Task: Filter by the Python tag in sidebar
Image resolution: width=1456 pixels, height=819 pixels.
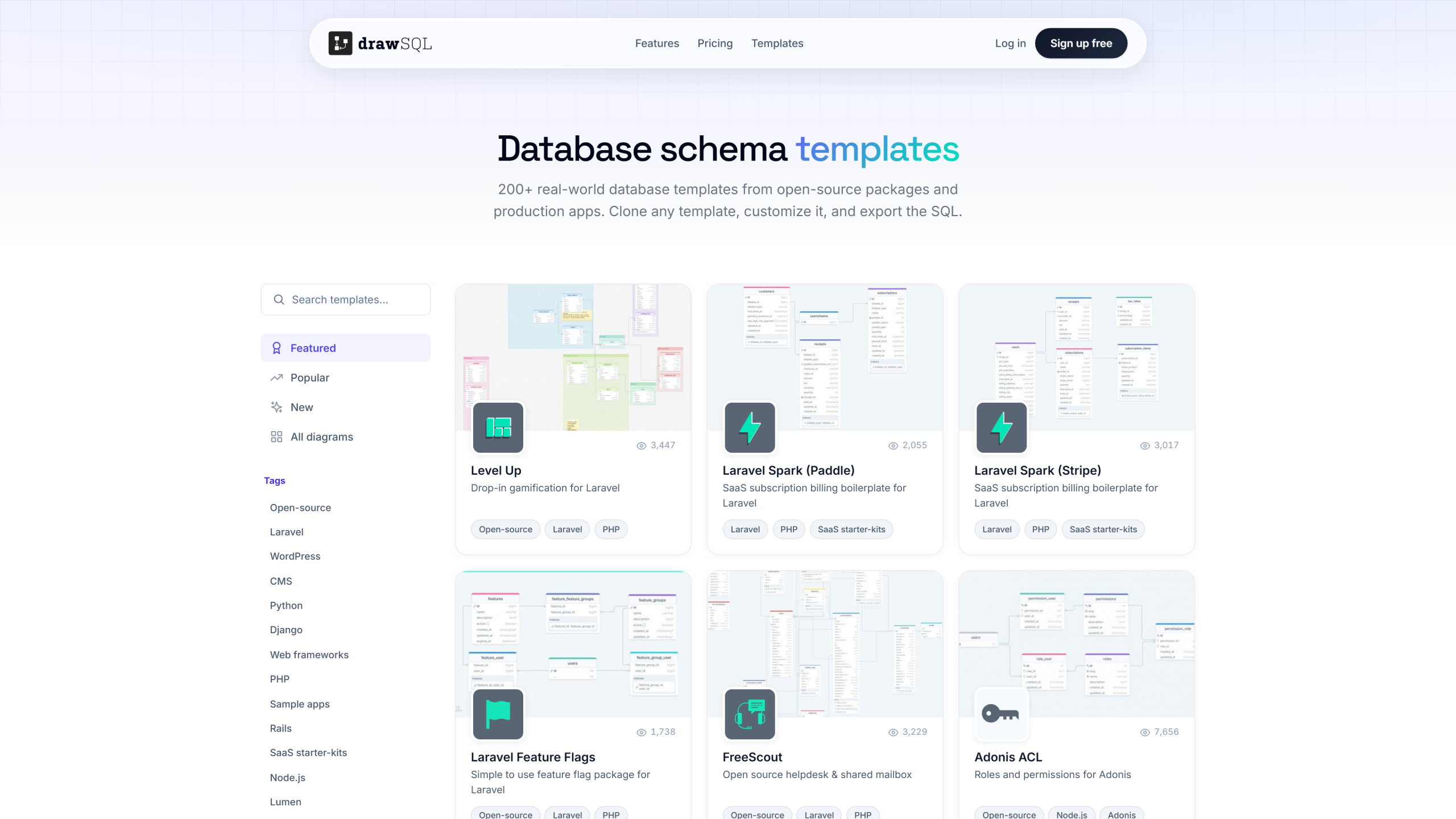Action: point(286,605)
